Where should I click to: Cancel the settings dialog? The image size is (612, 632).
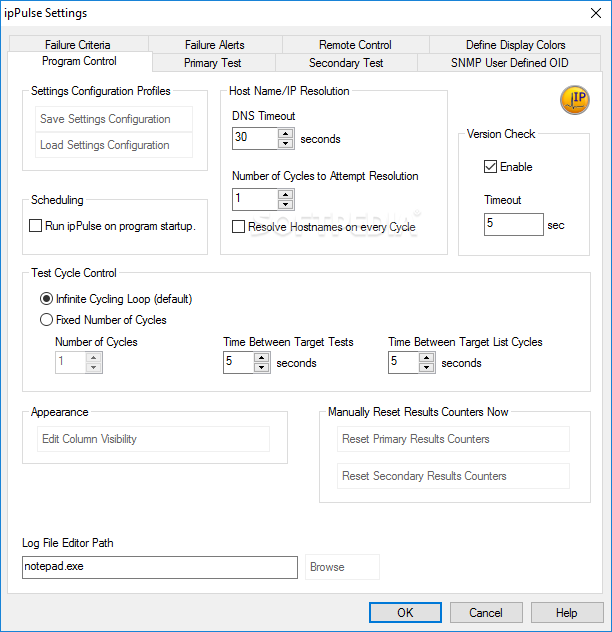(x=486, y=613)
